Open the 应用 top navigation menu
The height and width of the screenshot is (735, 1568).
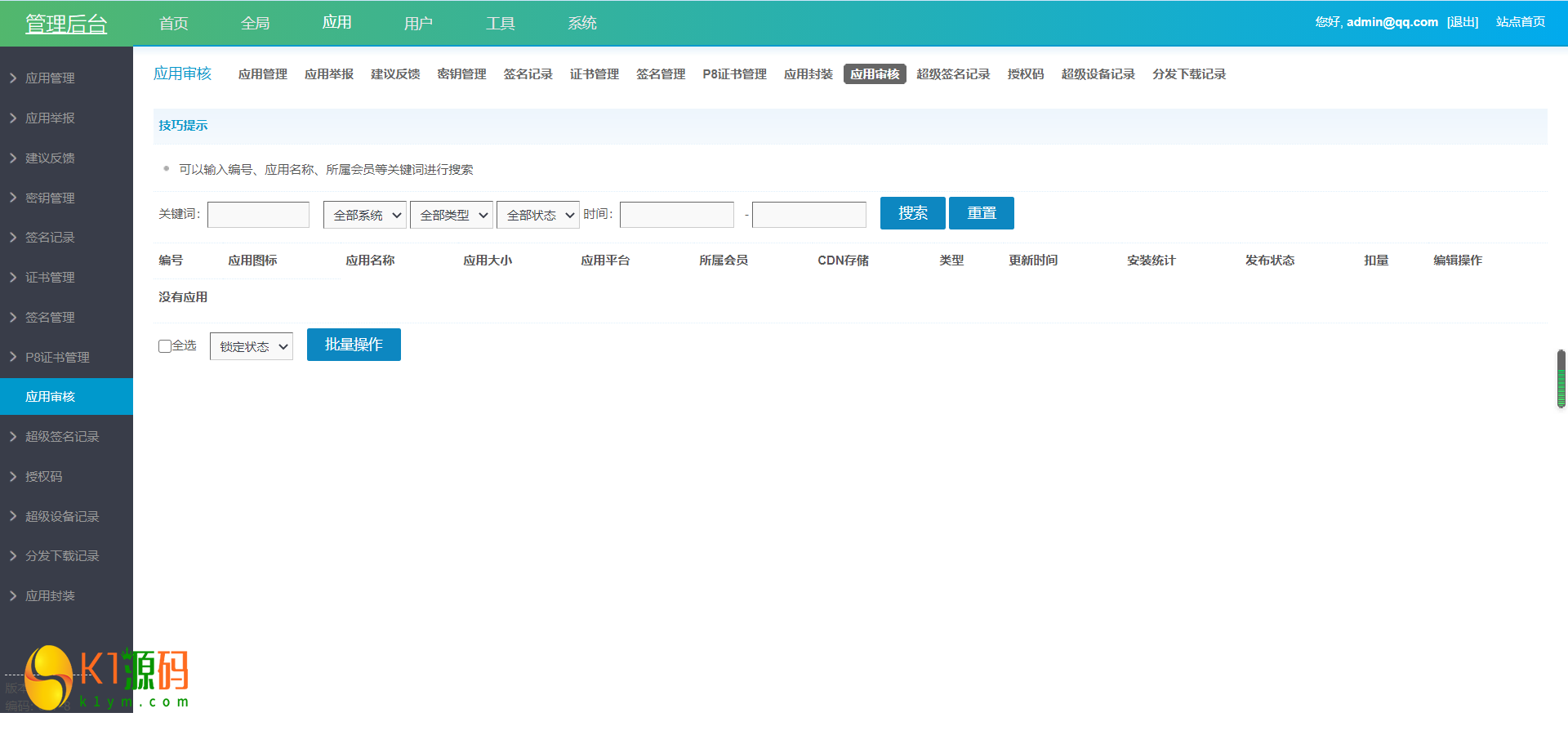337,23
